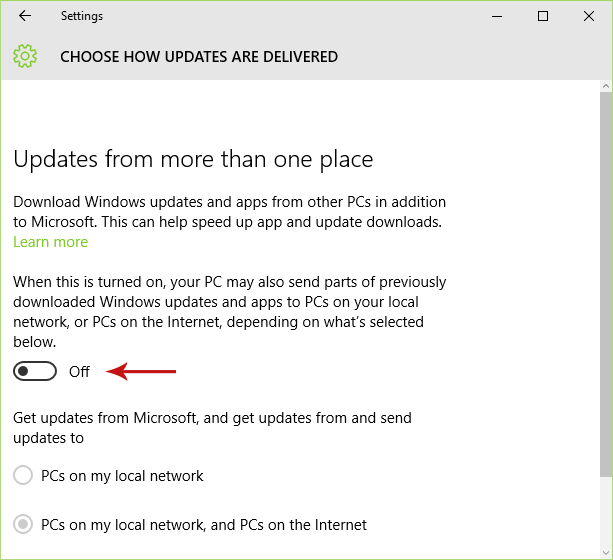This screenshot has width=613, height=560.
Task: Click the vertical scrollbar thumb
Action: (x=605, y=280)
